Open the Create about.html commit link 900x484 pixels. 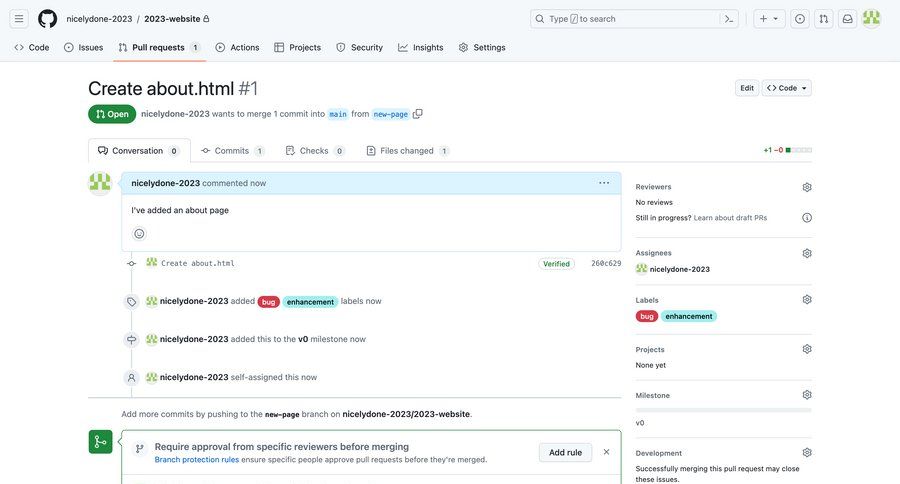tap(197, 264)
